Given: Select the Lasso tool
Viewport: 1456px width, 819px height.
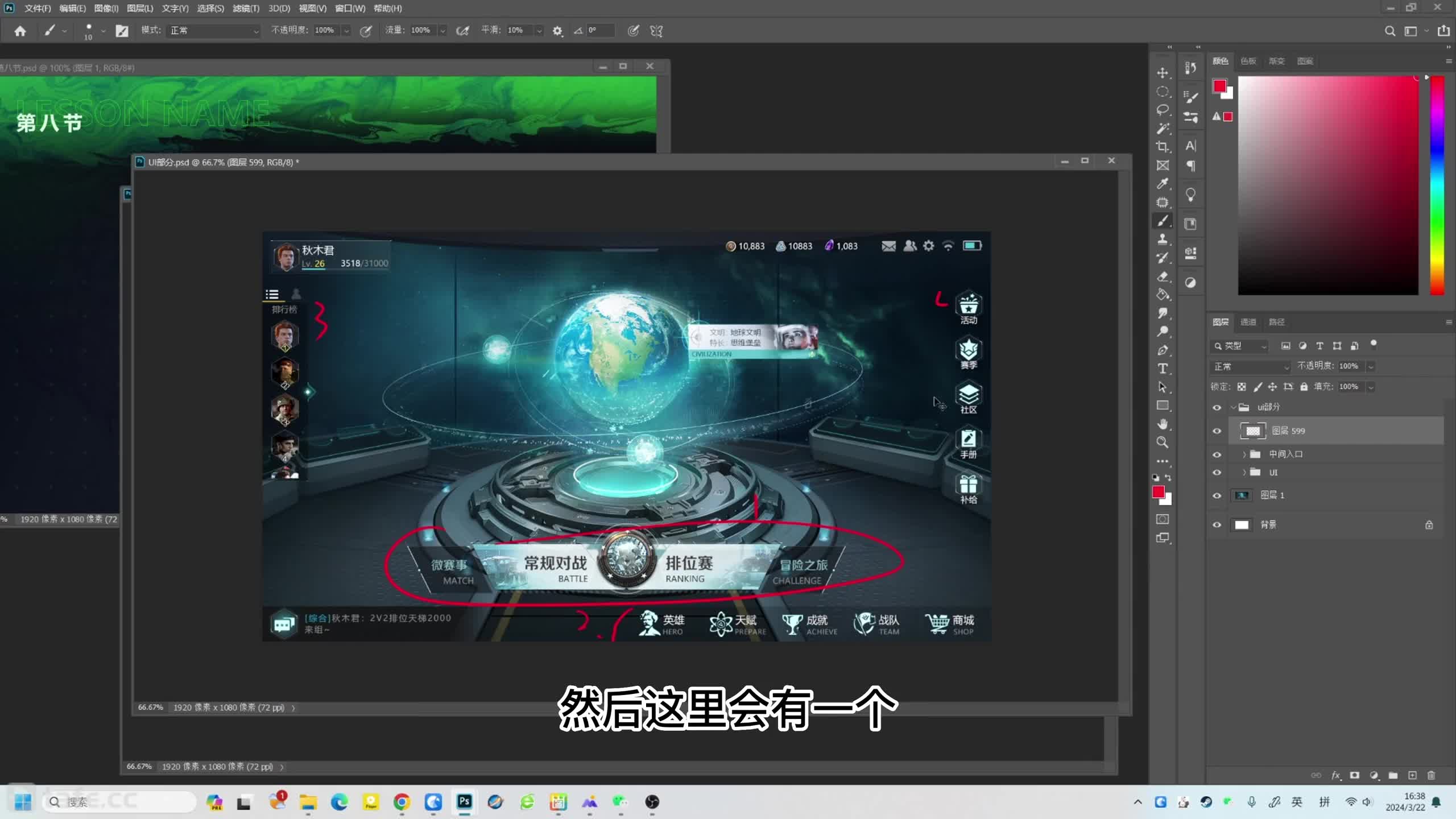Looking at the screenshot, I should tap(1163, 110).
